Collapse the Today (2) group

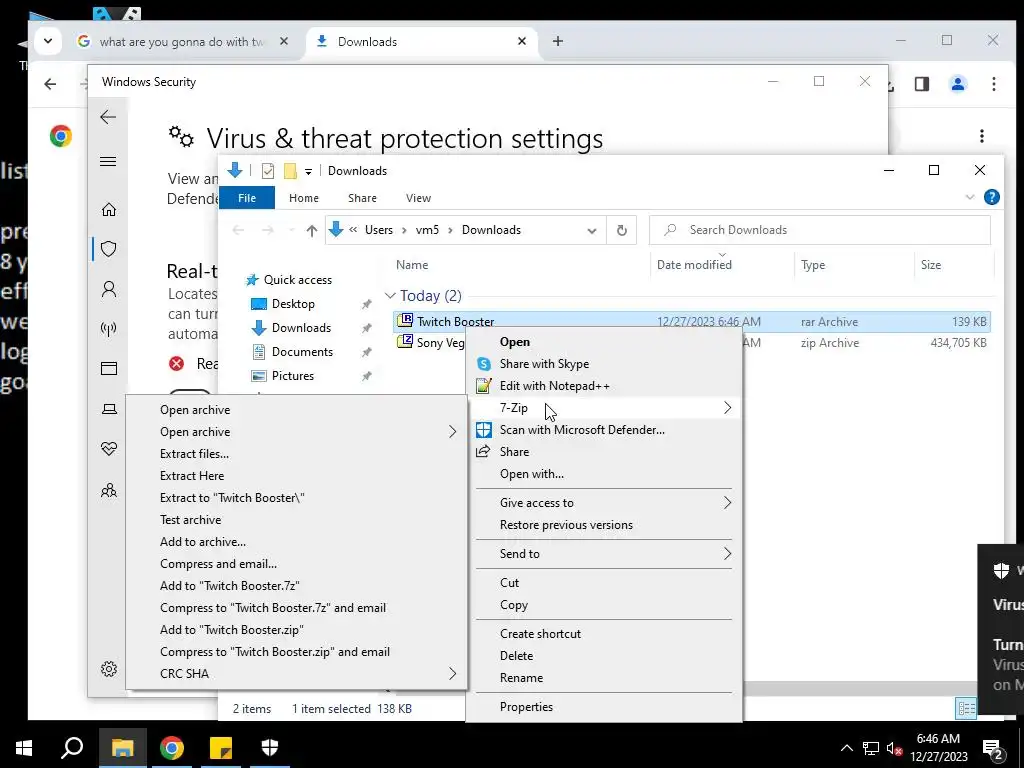tap(390, 296)
